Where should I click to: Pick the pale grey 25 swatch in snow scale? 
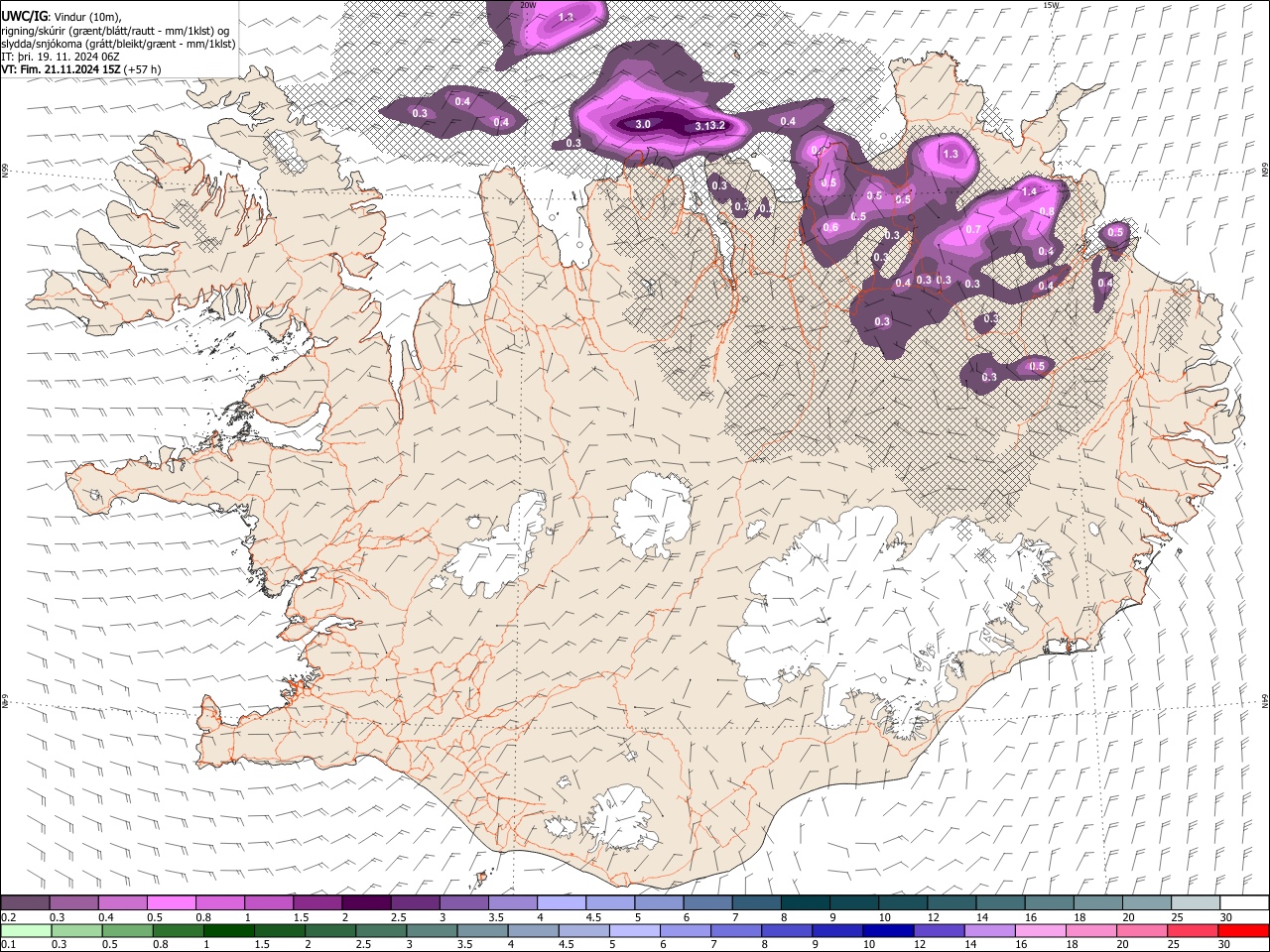point(1197,902)
